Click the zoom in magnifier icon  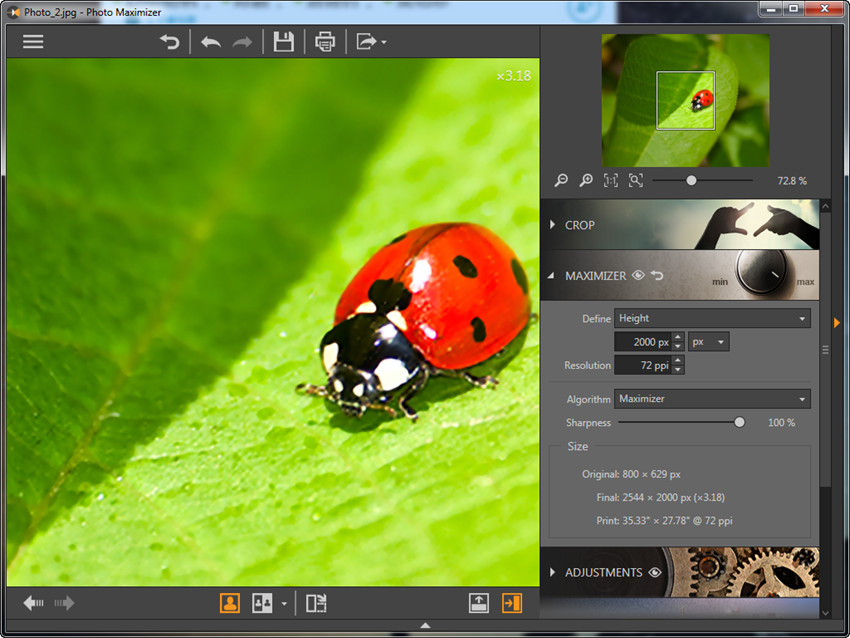point(586,180)
